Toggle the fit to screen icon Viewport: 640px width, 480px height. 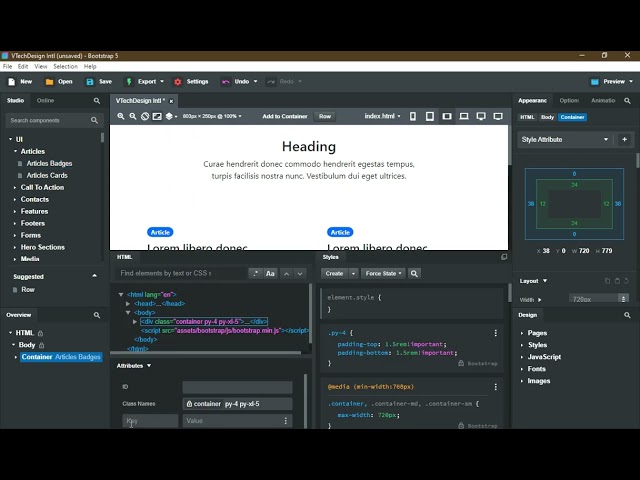tap(157, 116)
